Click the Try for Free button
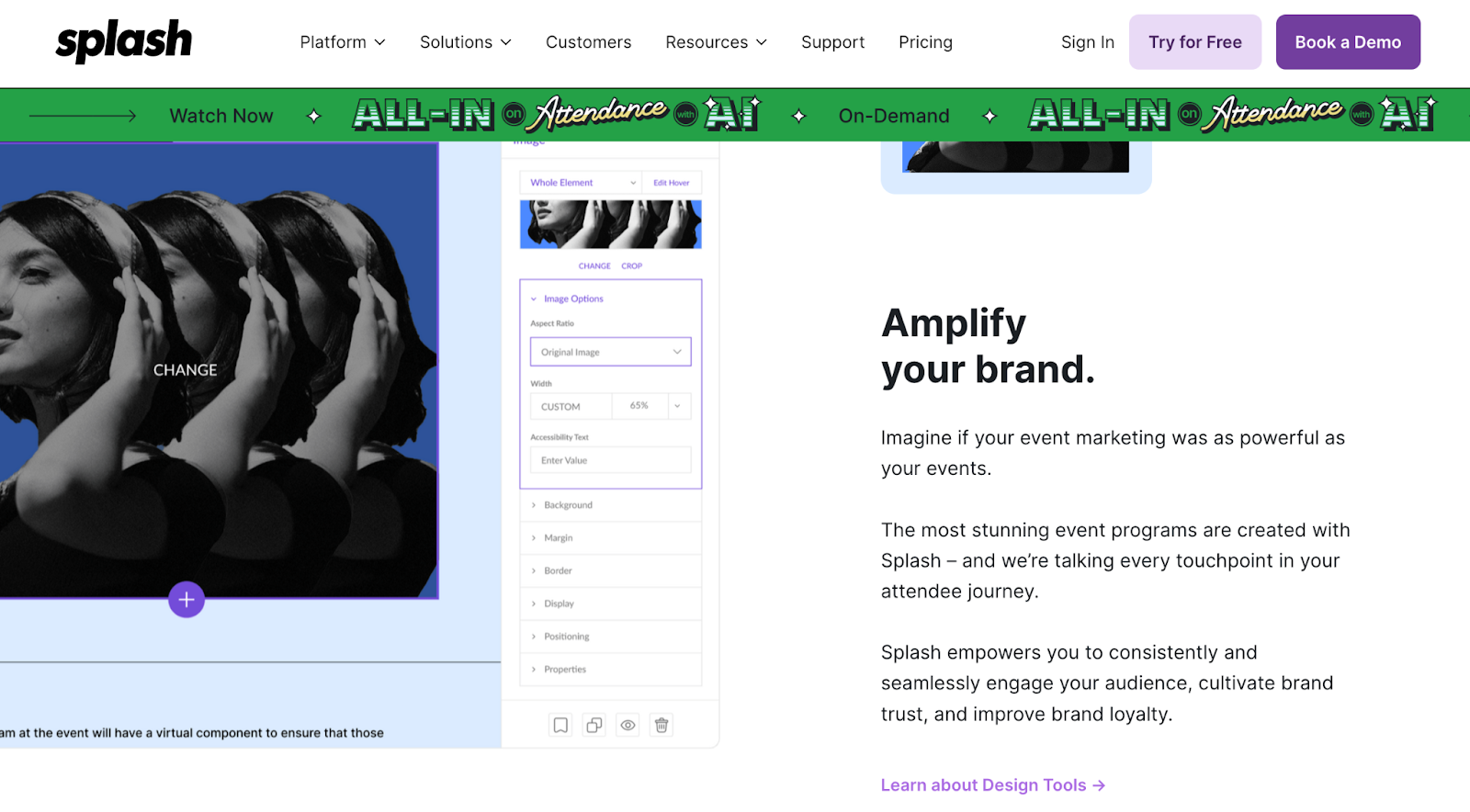Viewport: 1470px width, 812px height. (1194, 42)
